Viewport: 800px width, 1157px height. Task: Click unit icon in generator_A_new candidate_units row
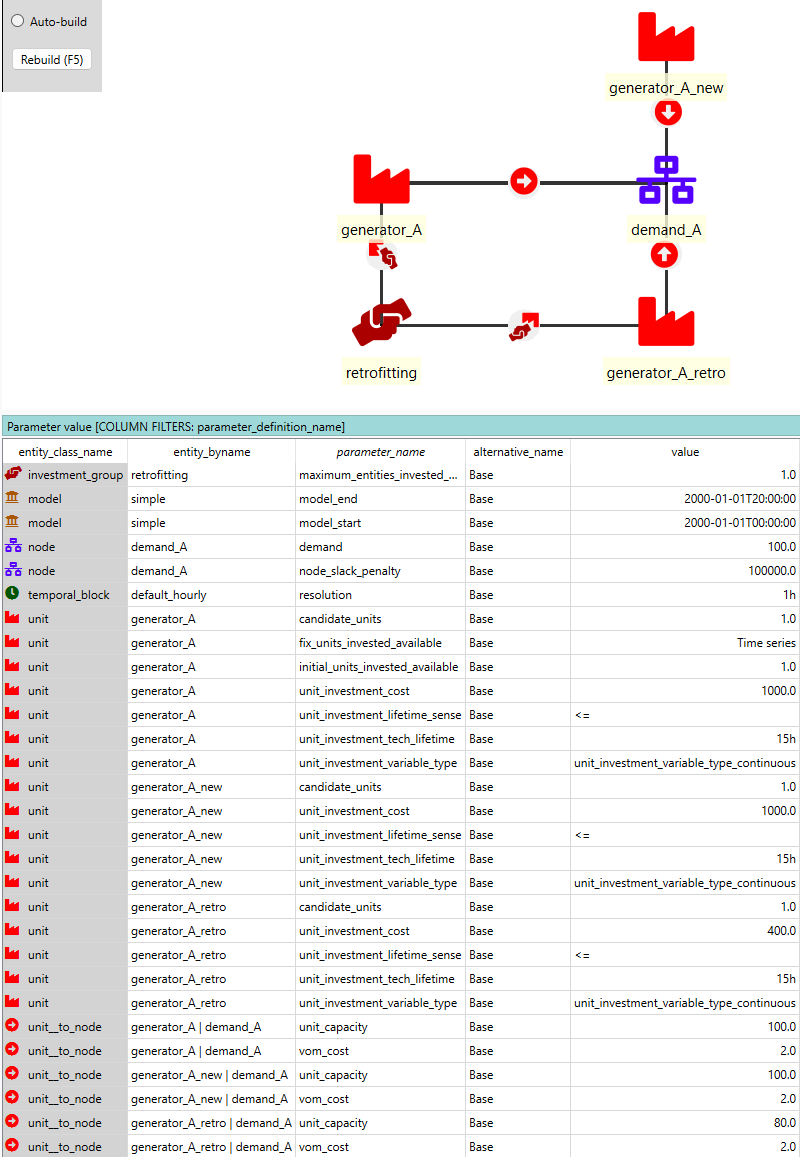(x=13, y=787)
